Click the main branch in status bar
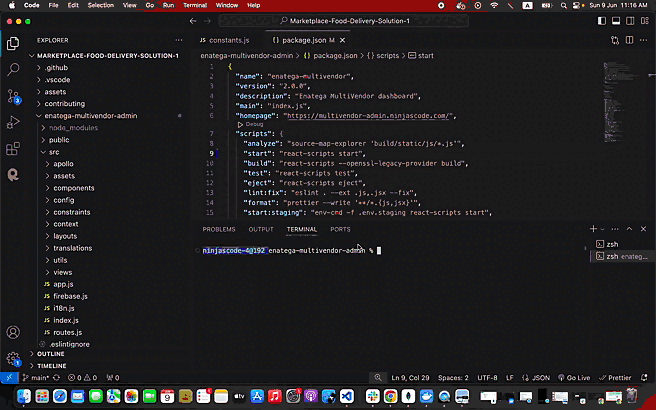 pyautogui.click(x=37, y=378)
